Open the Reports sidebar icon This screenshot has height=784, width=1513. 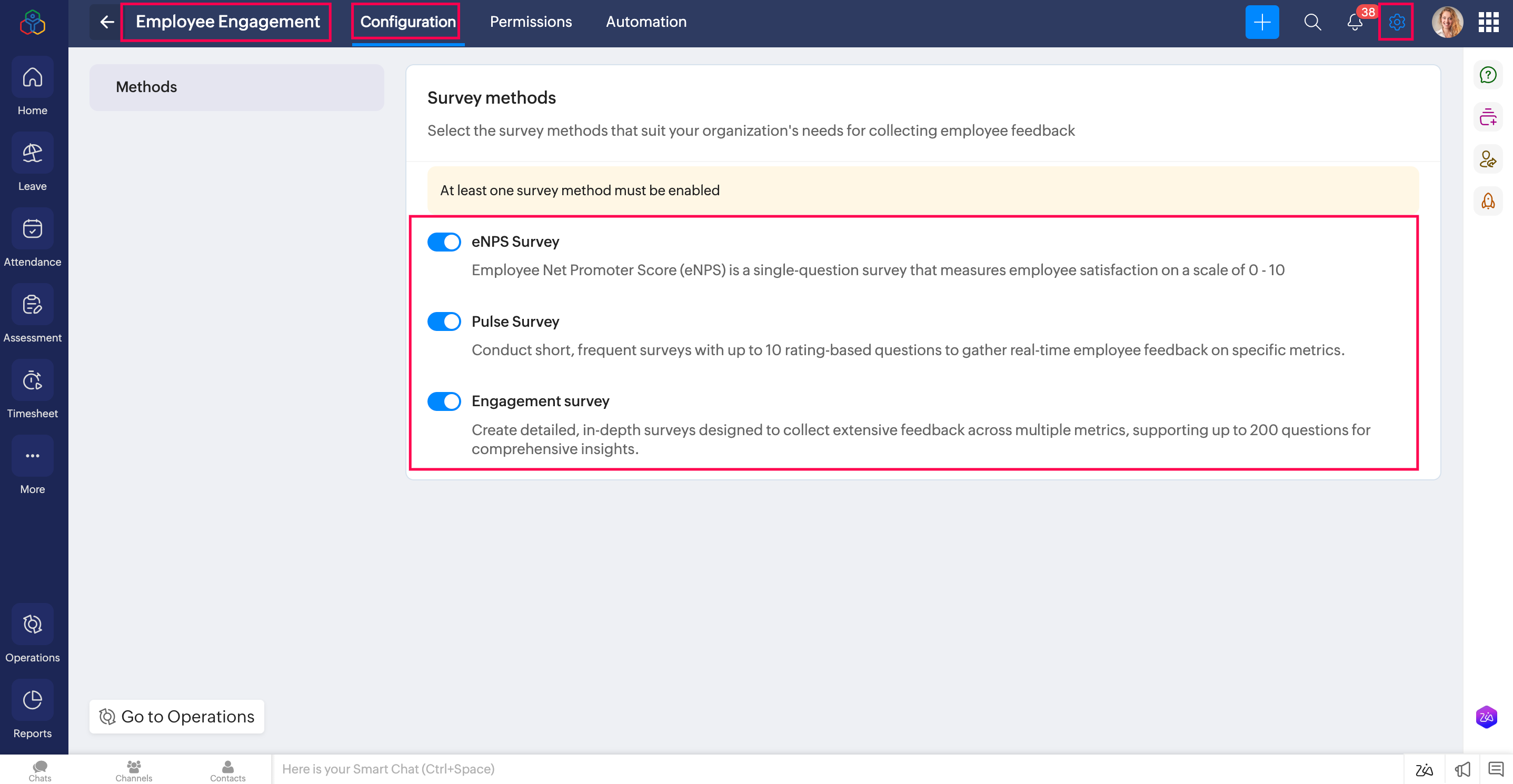tap(32, 701)
